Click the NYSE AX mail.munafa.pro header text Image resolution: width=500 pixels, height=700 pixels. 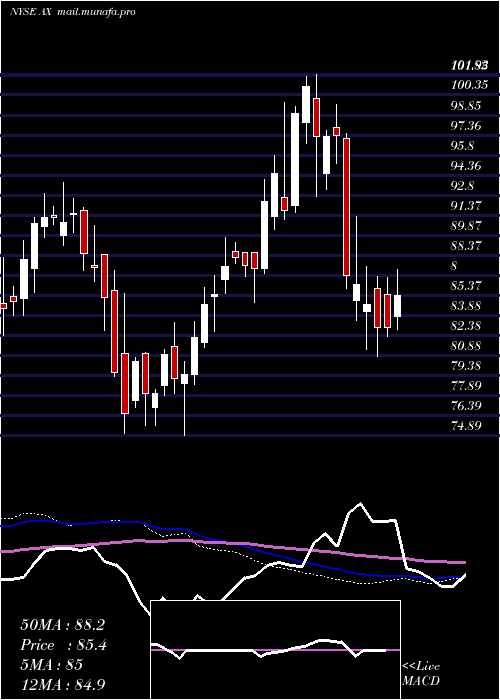click(x=72, y=12)
